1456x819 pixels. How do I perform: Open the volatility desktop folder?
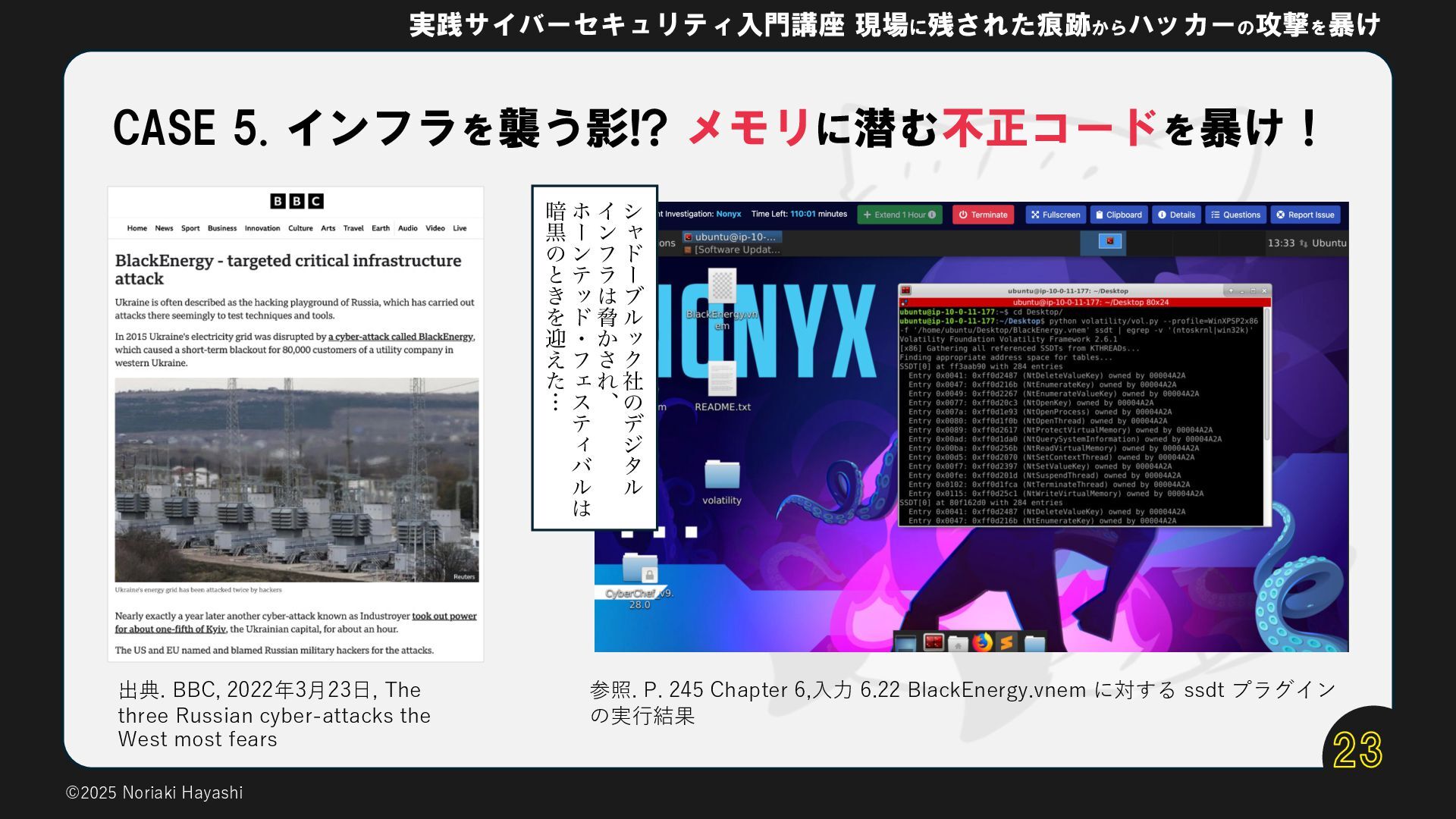722,475
